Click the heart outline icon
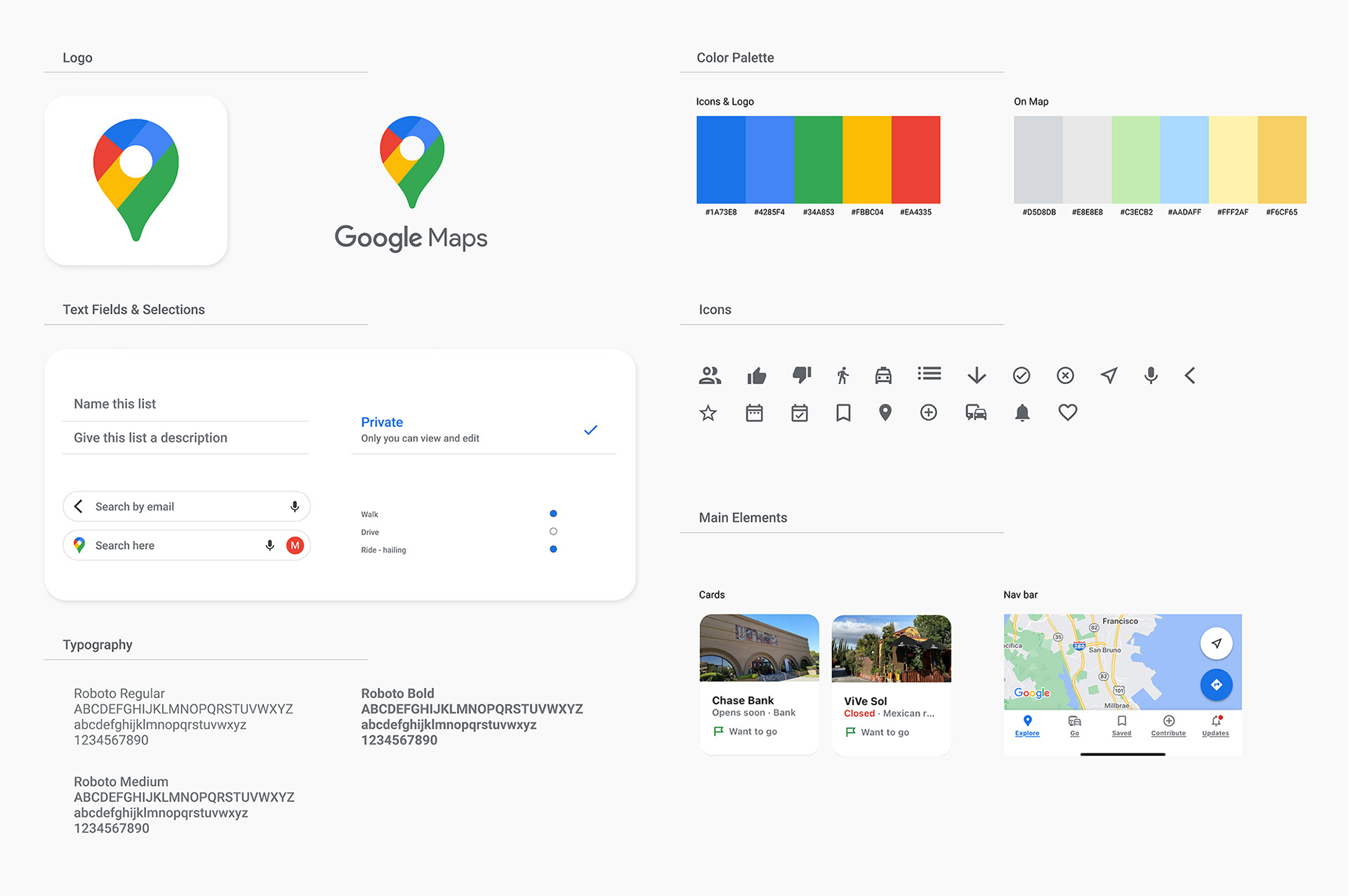This screenshot has width=1348, height=896. [x=1068, y=413]
